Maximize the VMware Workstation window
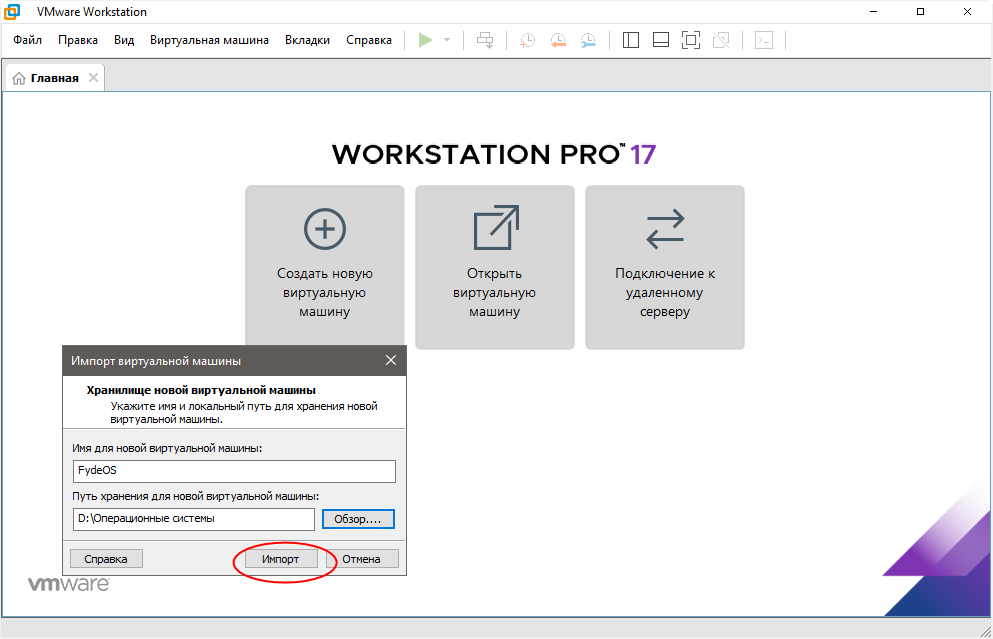993x639 pixels. click(921, 11)
